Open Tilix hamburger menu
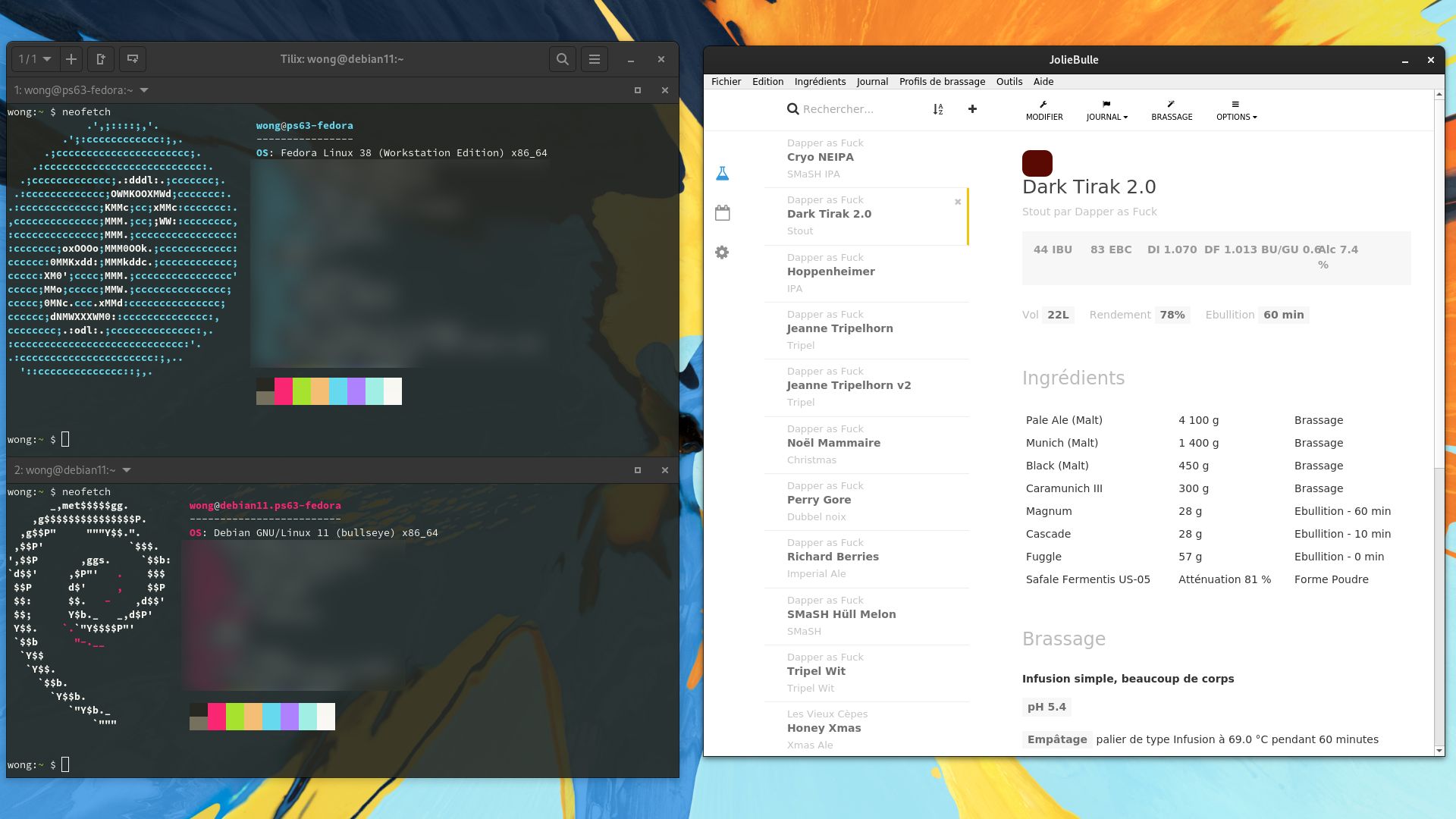The height and width of the screenshot is (819, 1456). (595, 59)
